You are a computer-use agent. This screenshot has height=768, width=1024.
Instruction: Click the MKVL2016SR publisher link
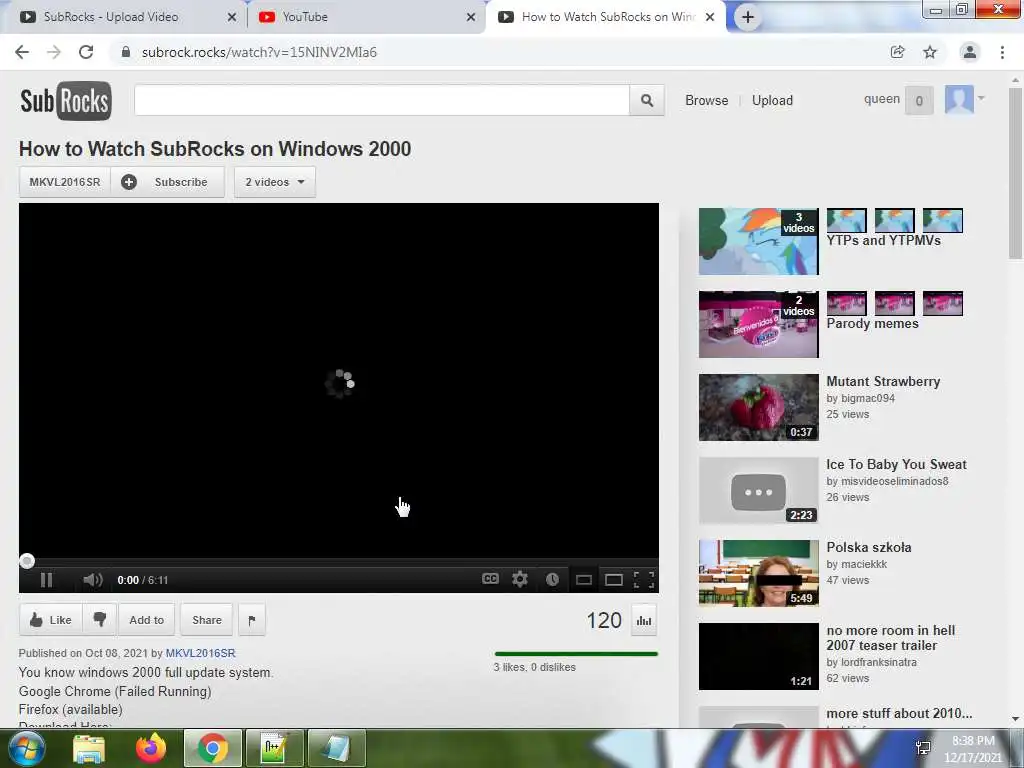pos(200,653)
